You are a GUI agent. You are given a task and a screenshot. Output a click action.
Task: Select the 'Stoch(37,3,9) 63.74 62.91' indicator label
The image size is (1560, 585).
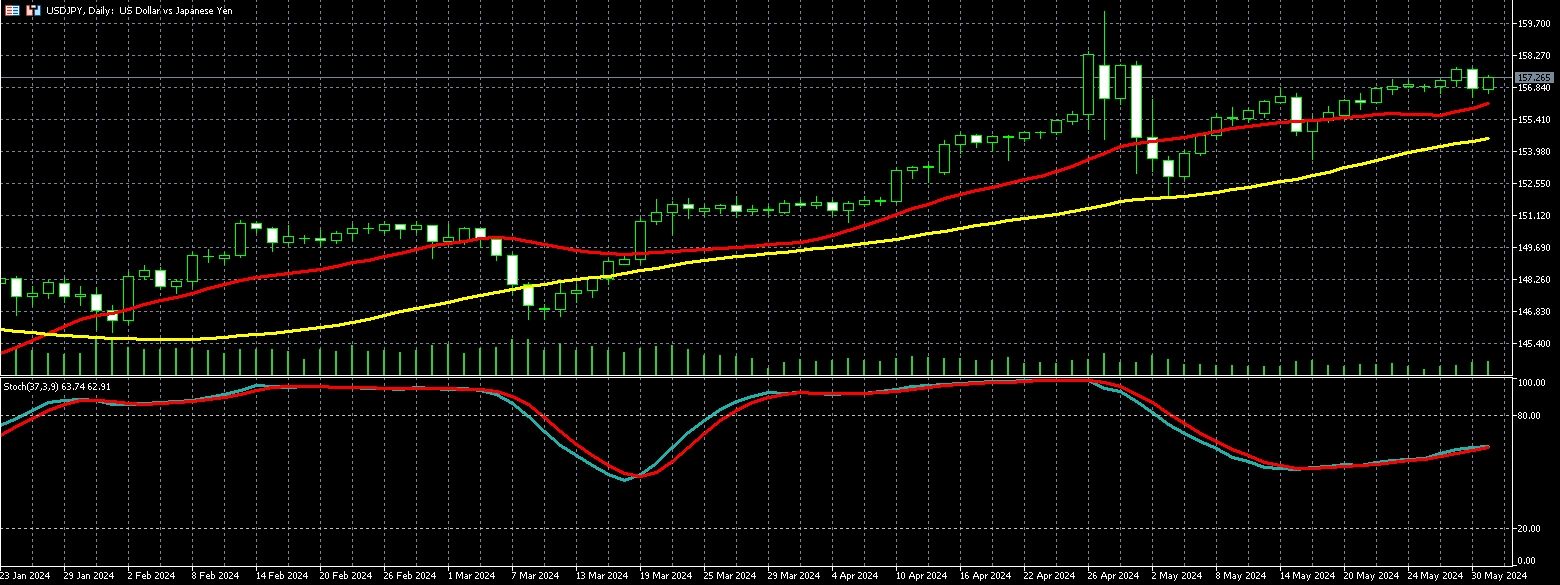(x=57, y=386)
